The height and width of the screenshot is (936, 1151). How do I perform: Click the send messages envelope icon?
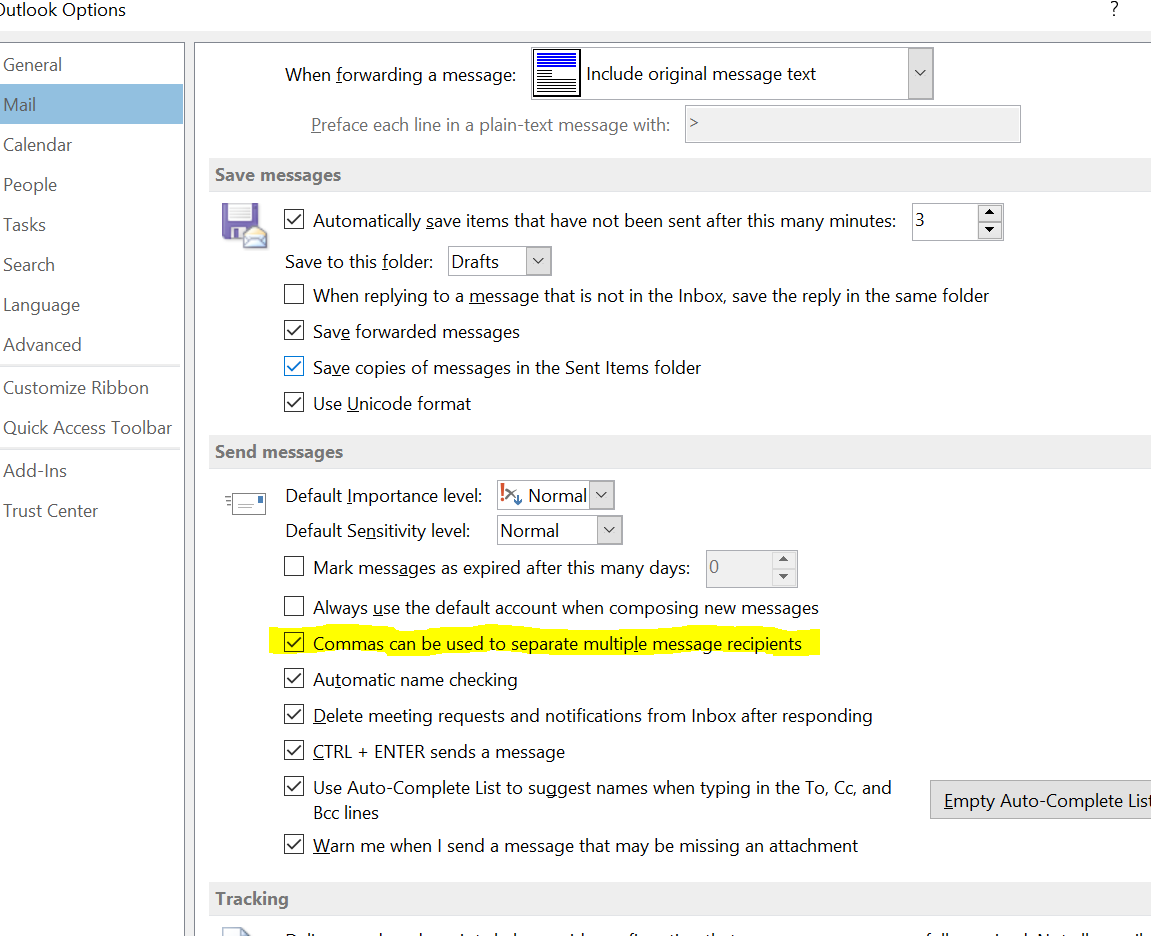pyautogui.click(x=245, y=504)
